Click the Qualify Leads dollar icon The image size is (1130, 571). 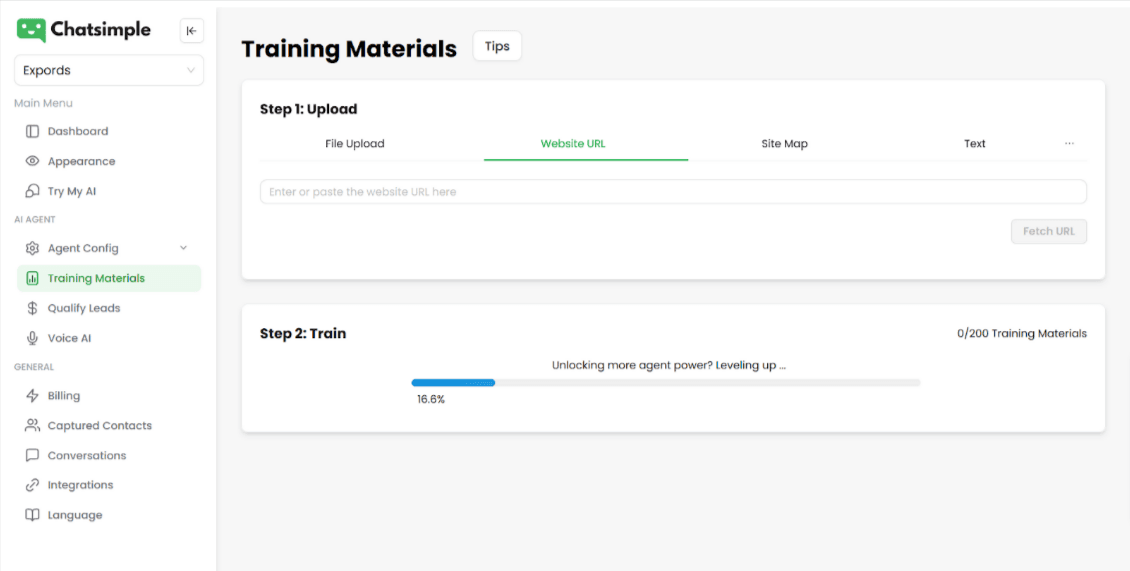point(32,308)
